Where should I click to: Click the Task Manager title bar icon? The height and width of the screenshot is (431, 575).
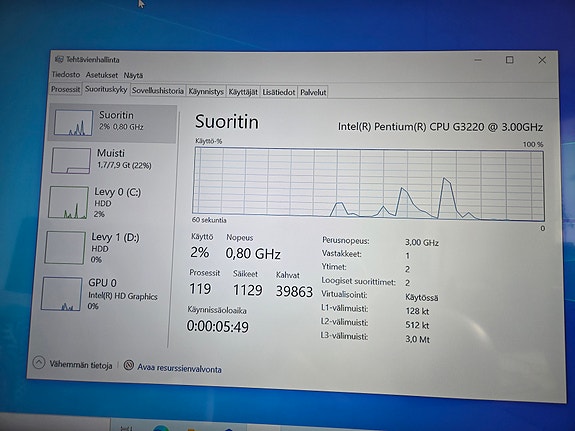pos(59,59)
